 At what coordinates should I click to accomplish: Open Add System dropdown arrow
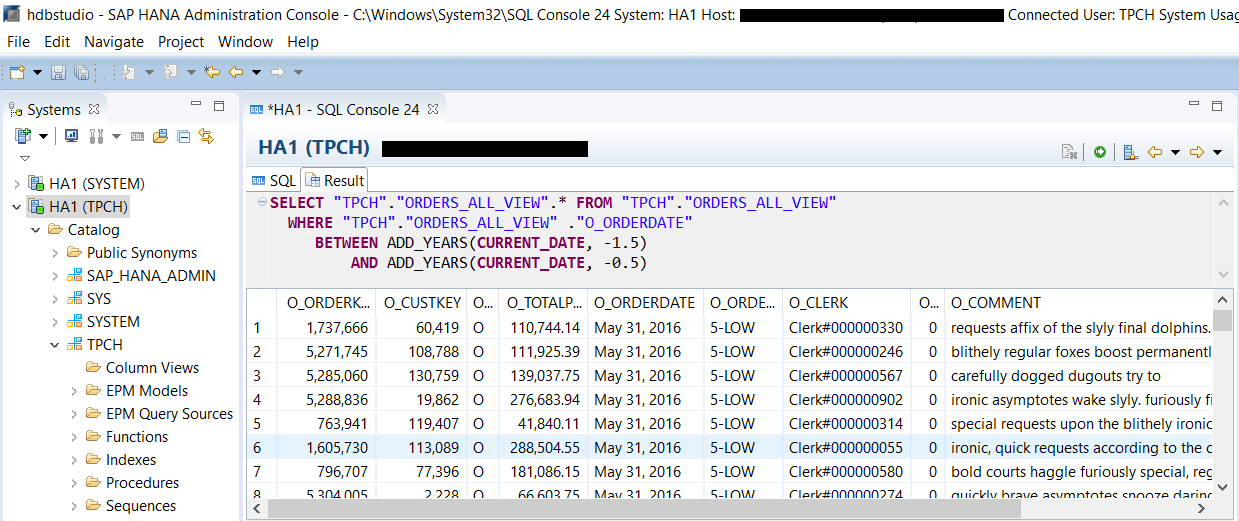(x=44, y=136)
